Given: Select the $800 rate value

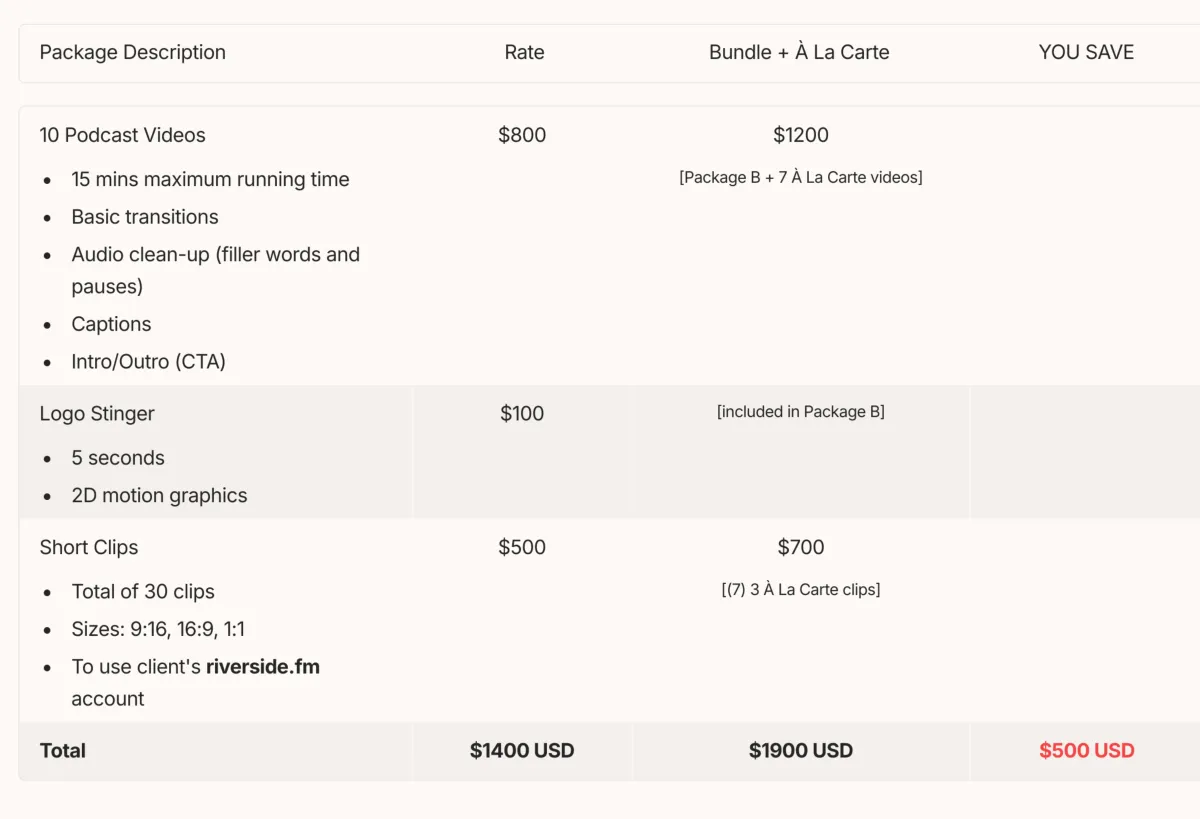Looking at the screenshot, I should click(522, 135).
